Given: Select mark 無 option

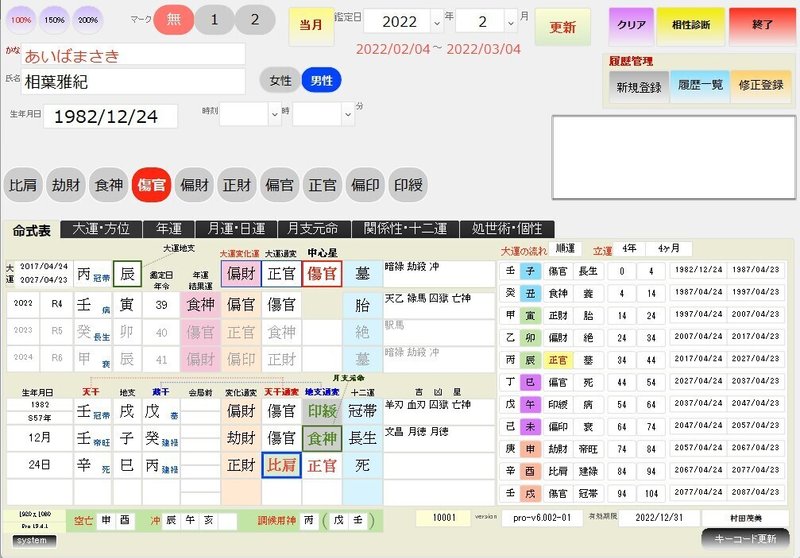Looking at the screenshot, I should (x=173, y=20).
